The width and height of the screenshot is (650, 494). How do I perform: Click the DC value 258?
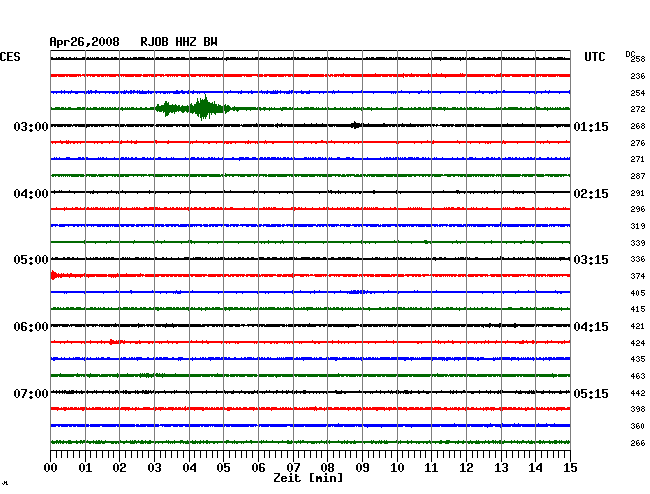pos(638,59)
